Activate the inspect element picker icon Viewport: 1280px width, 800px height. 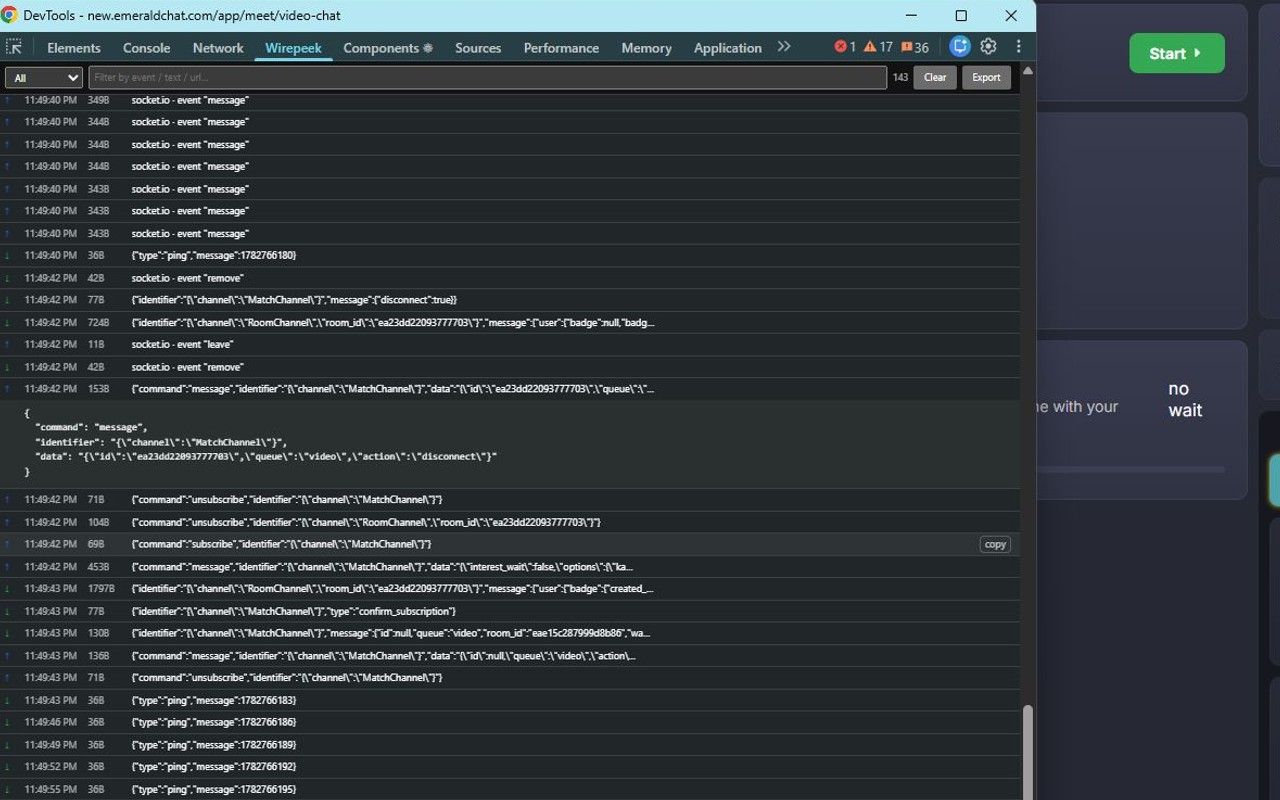[x=14, y=47]
